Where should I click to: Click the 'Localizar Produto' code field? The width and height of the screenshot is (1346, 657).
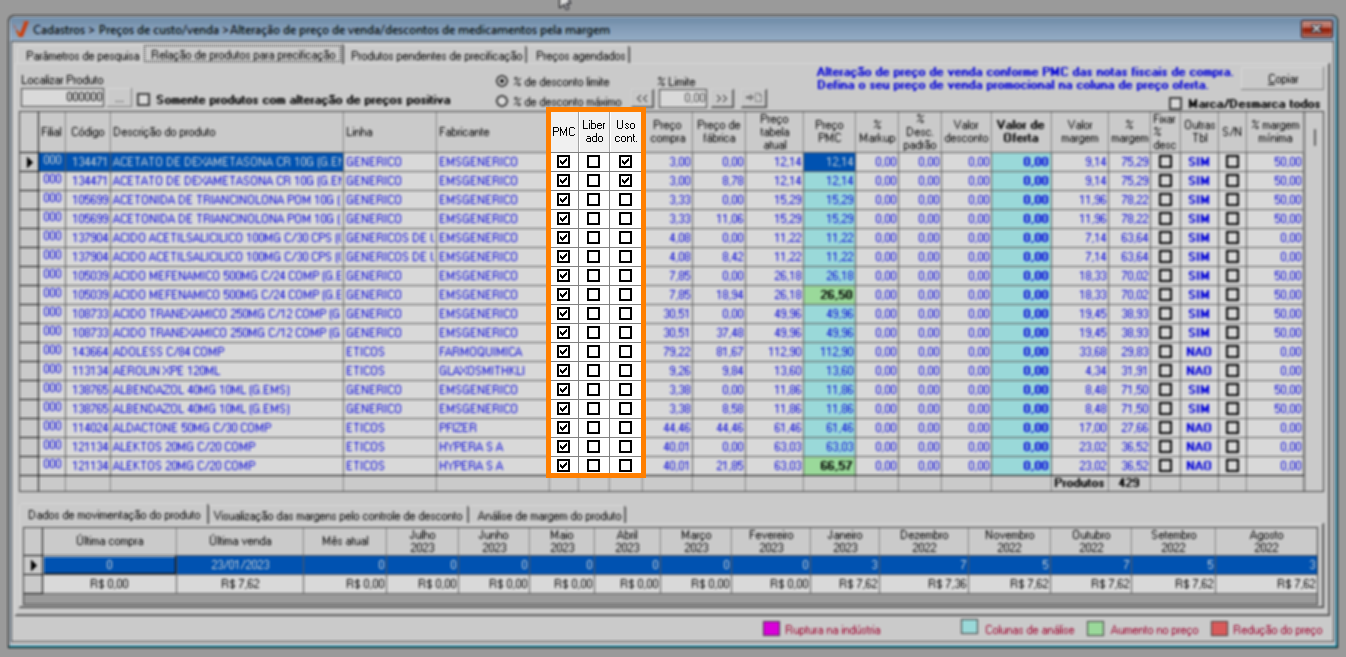(63, 98)
